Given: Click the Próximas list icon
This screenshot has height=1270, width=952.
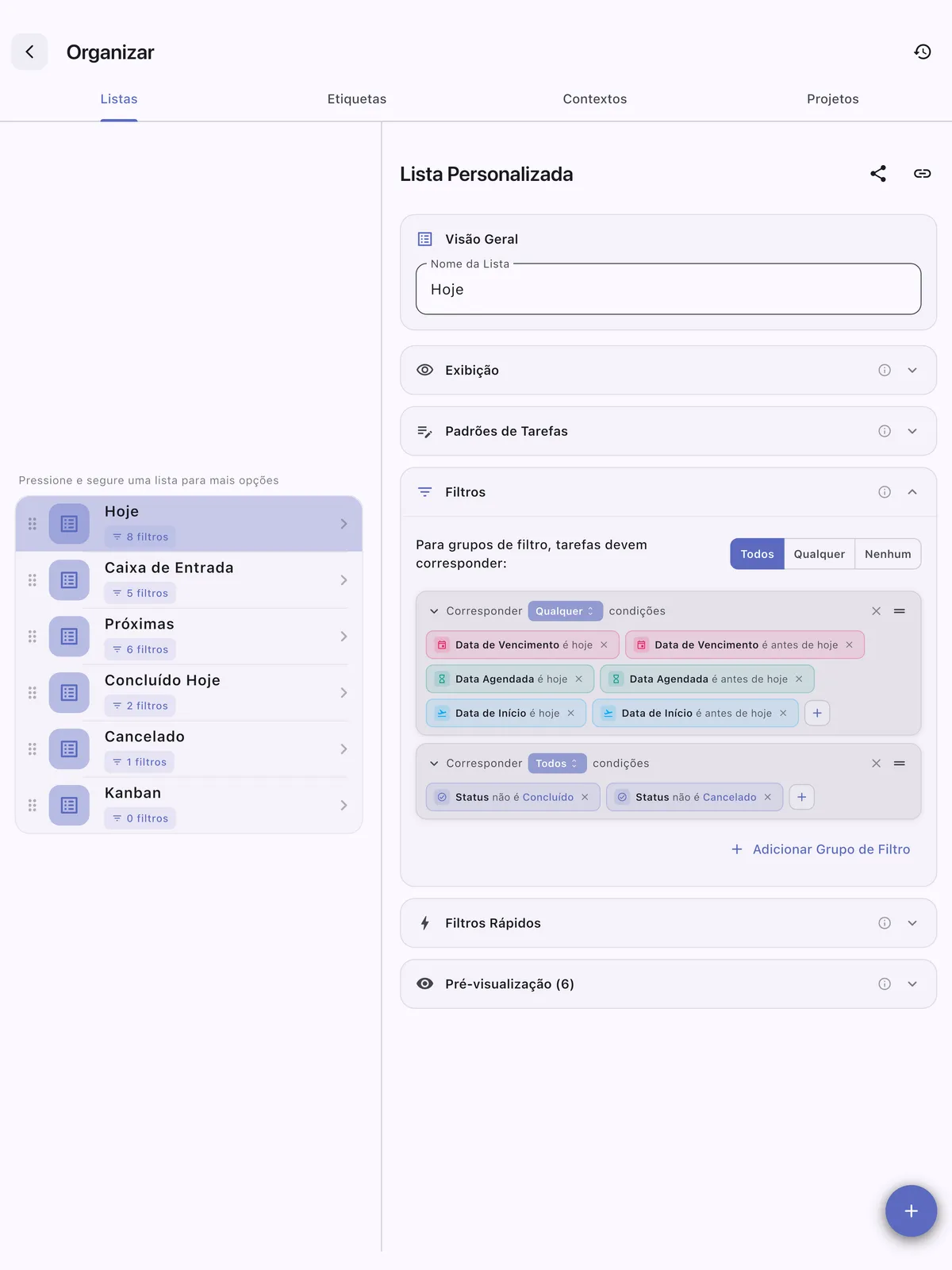Looking at the screenshot, I should (x=69, y=637).
